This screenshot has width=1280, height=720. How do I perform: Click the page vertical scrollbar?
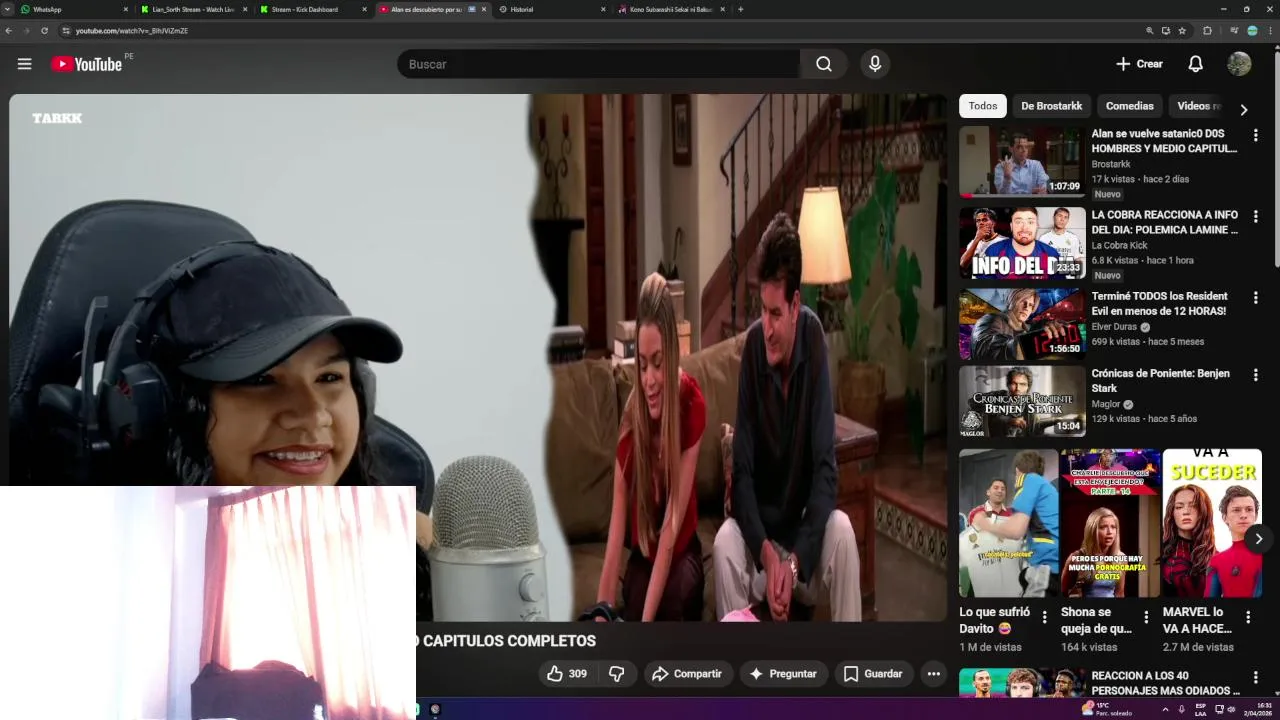point(1276,160)
